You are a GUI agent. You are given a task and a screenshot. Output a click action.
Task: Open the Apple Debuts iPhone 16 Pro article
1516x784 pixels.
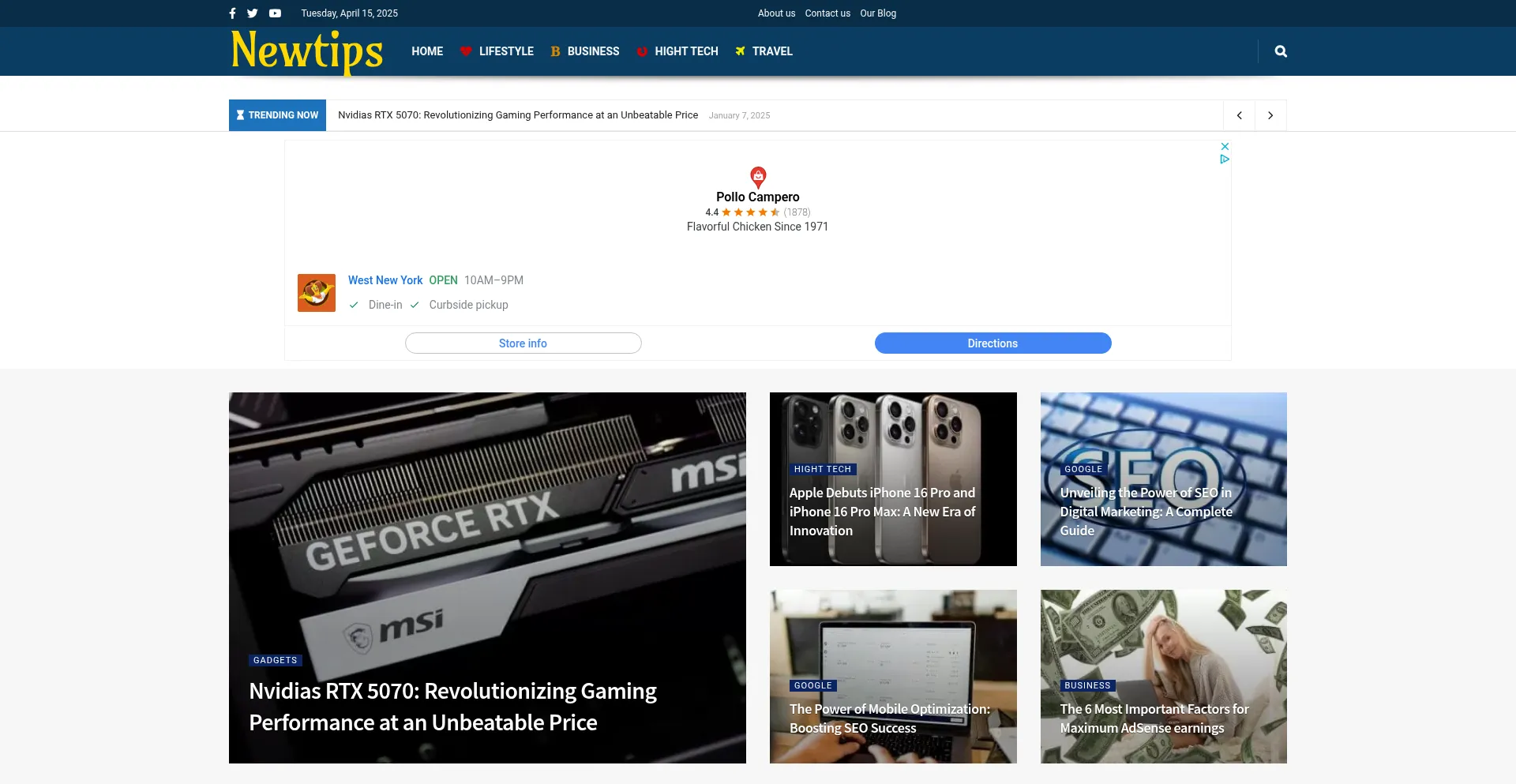click(882, 512)
